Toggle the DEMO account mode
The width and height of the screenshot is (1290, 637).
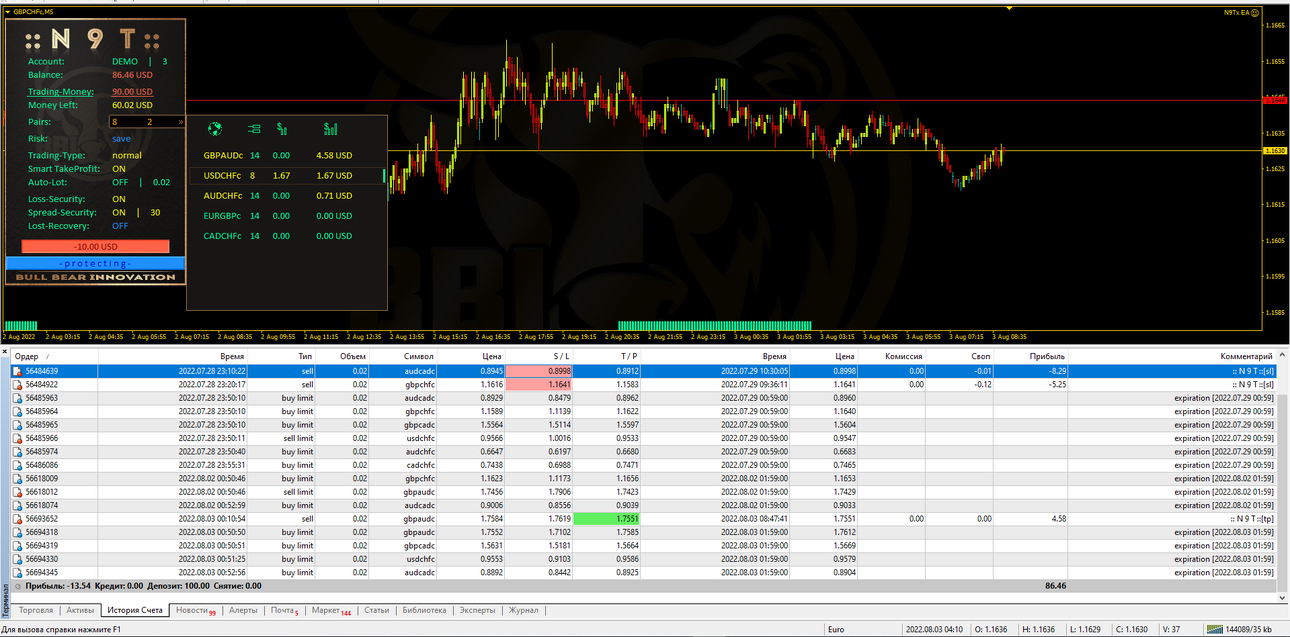125,61
